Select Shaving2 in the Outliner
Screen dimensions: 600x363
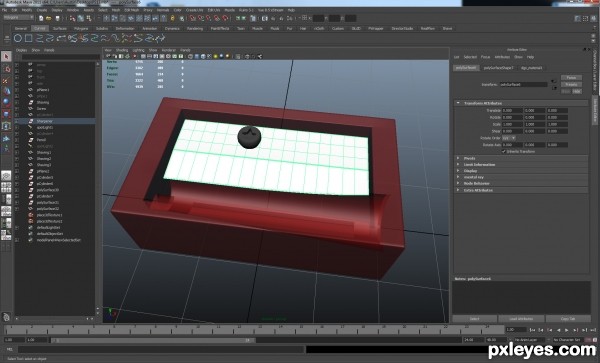point(44,159)
